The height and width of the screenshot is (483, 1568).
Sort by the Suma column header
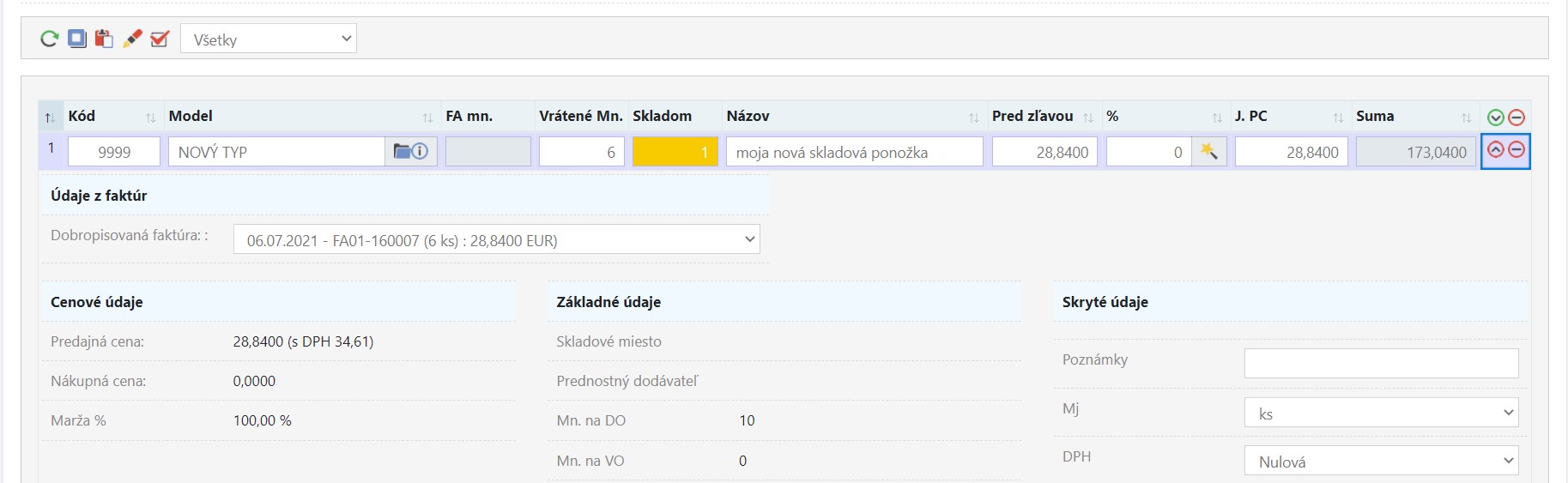click(1414, 116)
